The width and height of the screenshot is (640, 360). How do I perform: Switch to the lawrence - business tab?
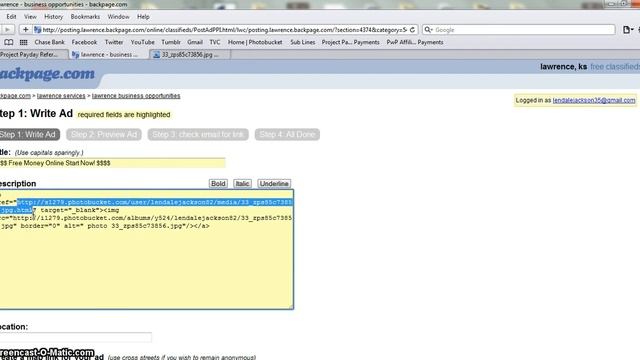click(109, 55)
